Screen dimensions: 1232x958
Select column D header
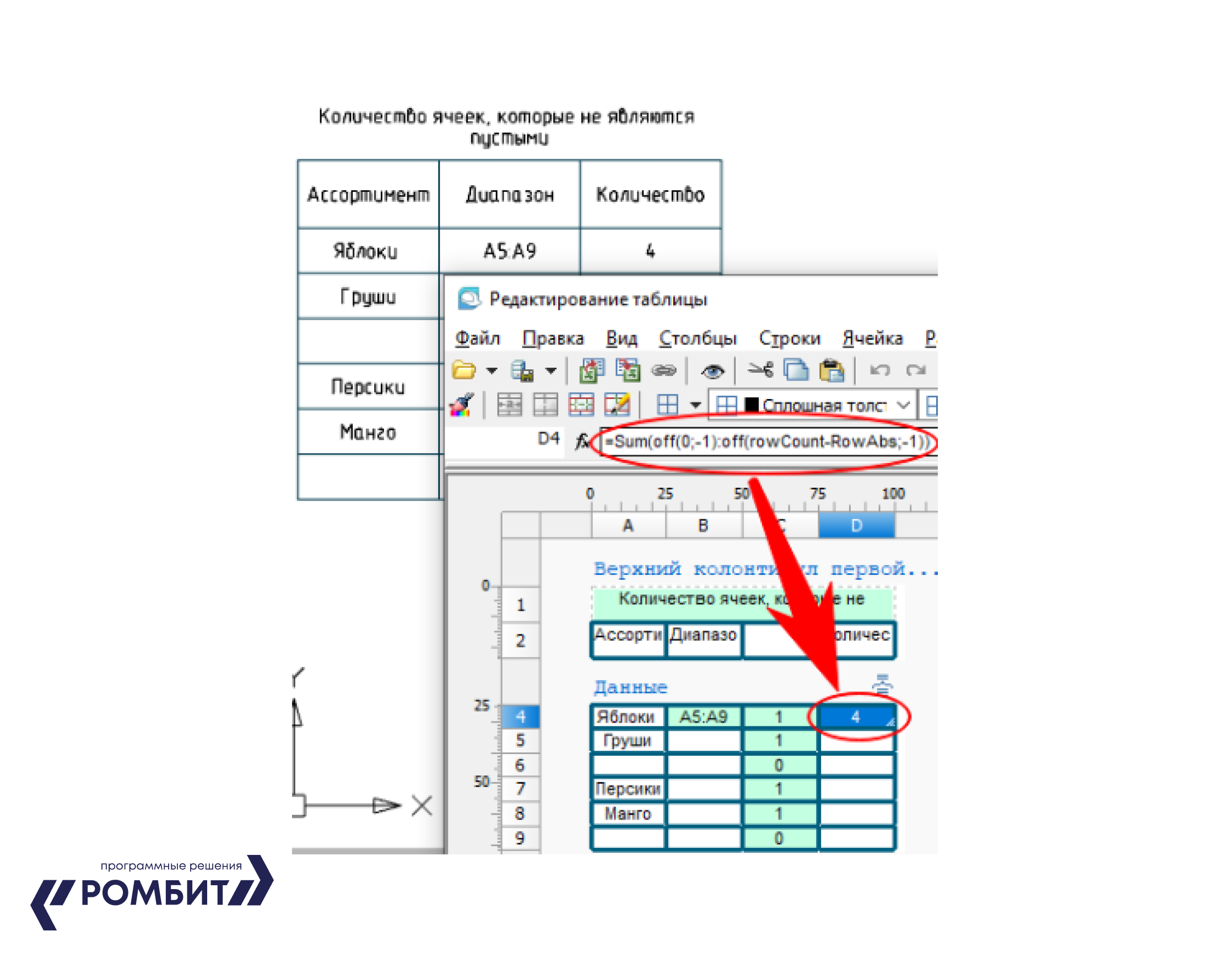(856, 526)
